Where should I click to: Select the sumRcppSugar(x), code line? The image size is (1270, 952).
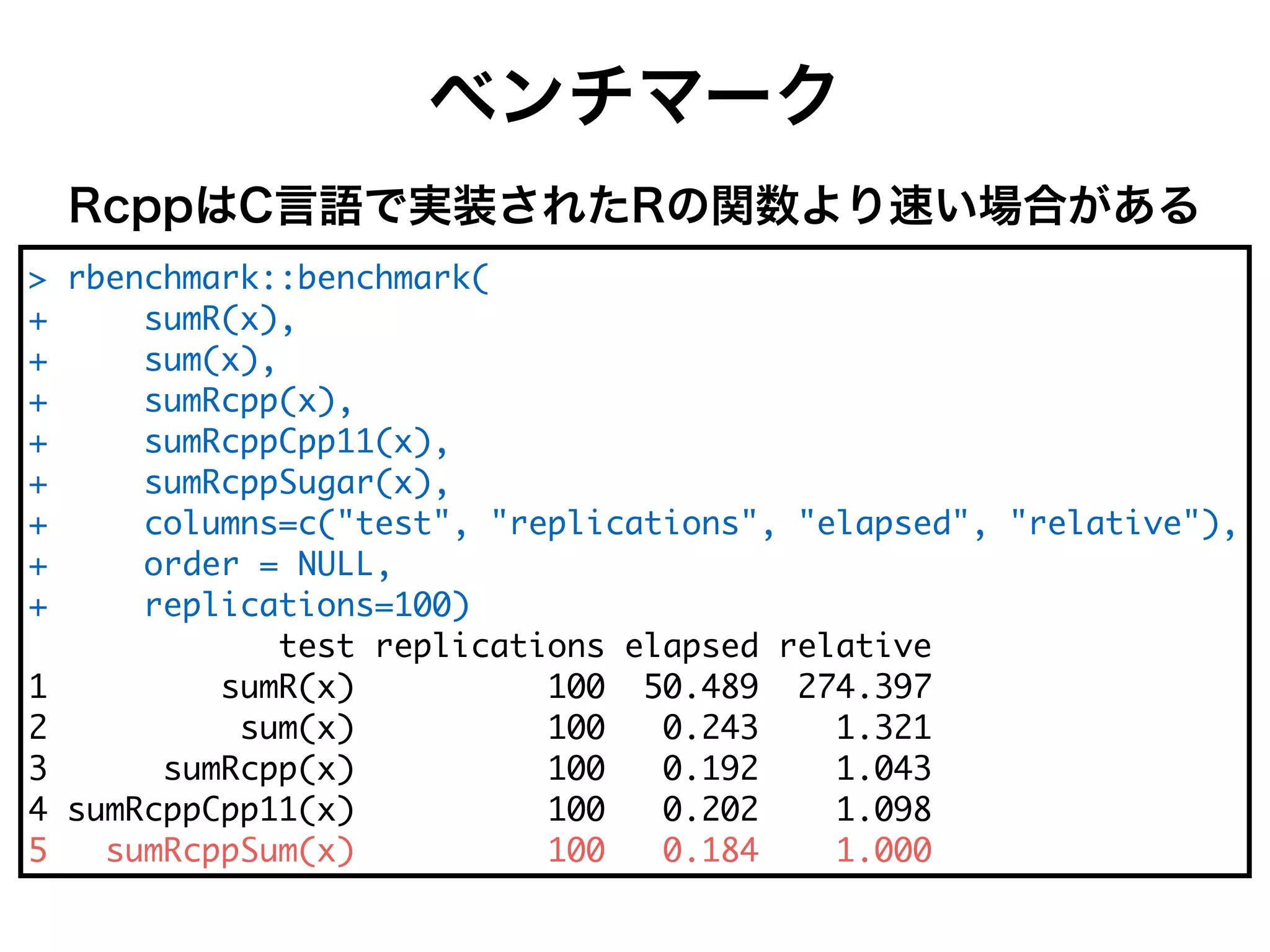(x=296, y=483)
